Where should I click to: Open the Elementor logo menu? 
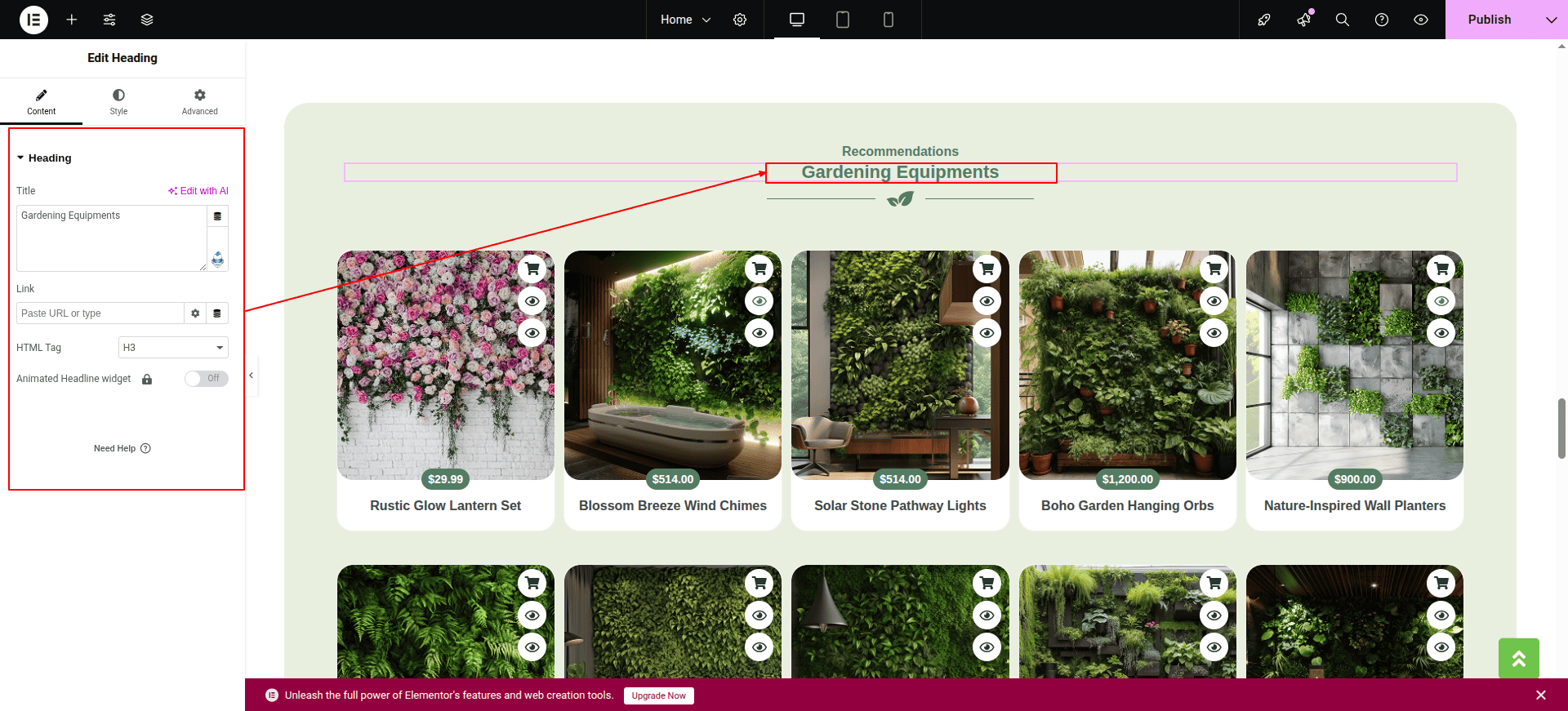pyautogui.click(x=33, y=20)
